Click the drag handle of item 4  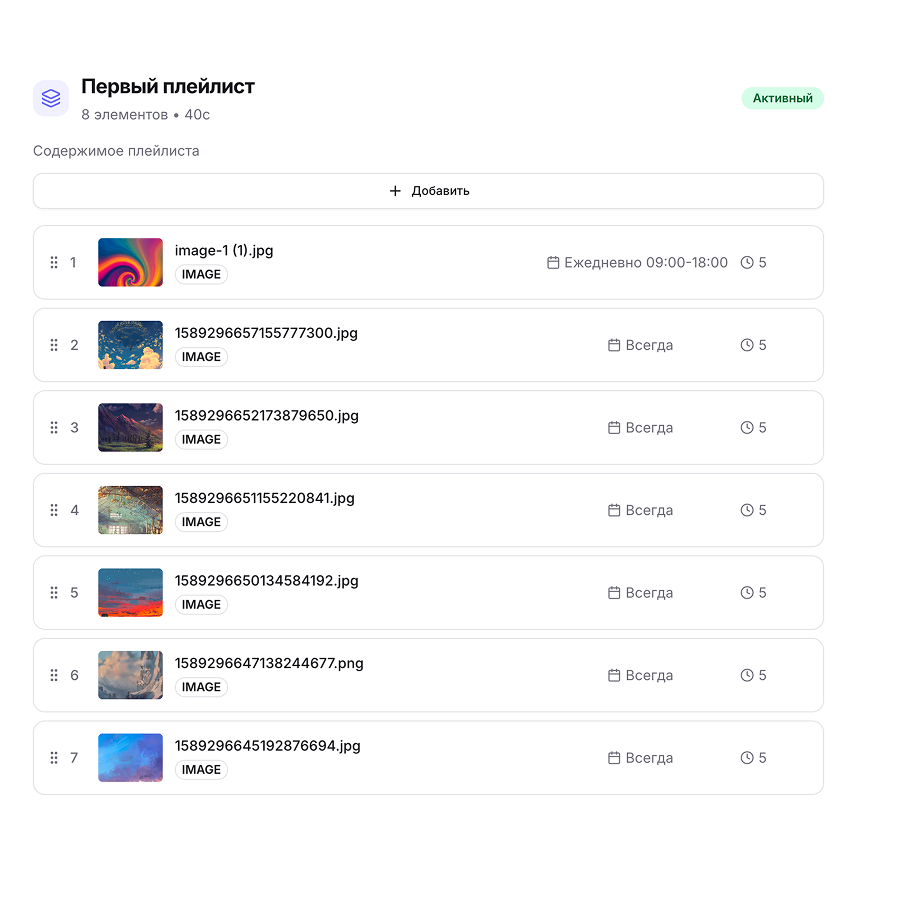(x=54, y=510)
